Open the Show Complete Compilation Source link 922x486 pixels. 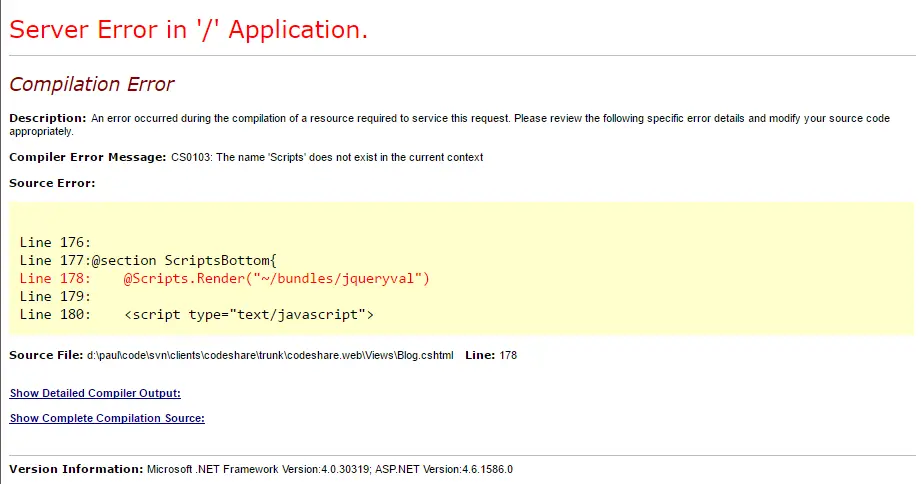coord(107,418)
